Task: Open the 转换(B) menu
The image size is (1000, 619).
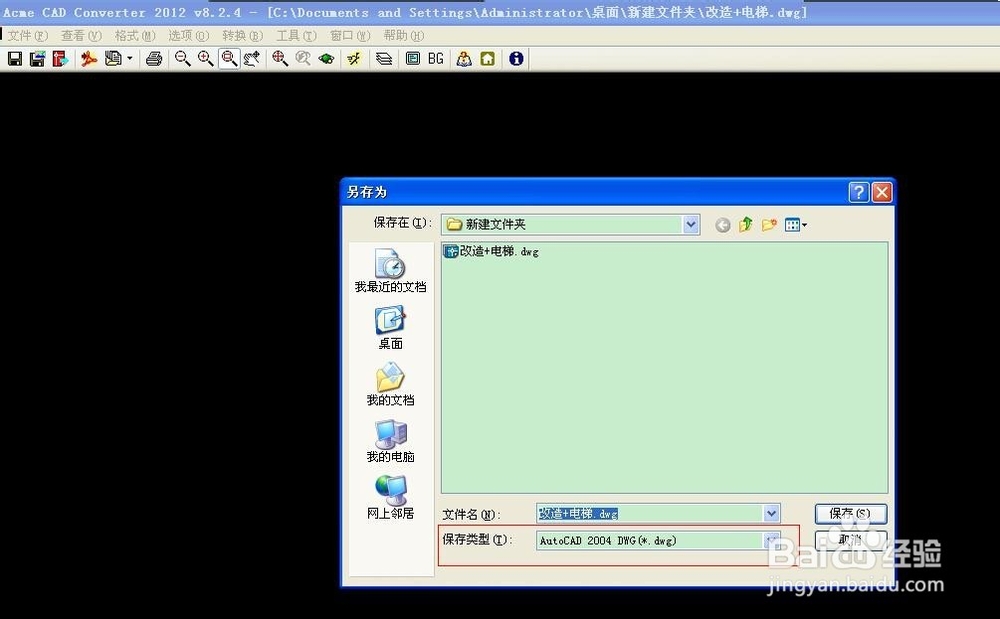Action: (x=242, y=36)
